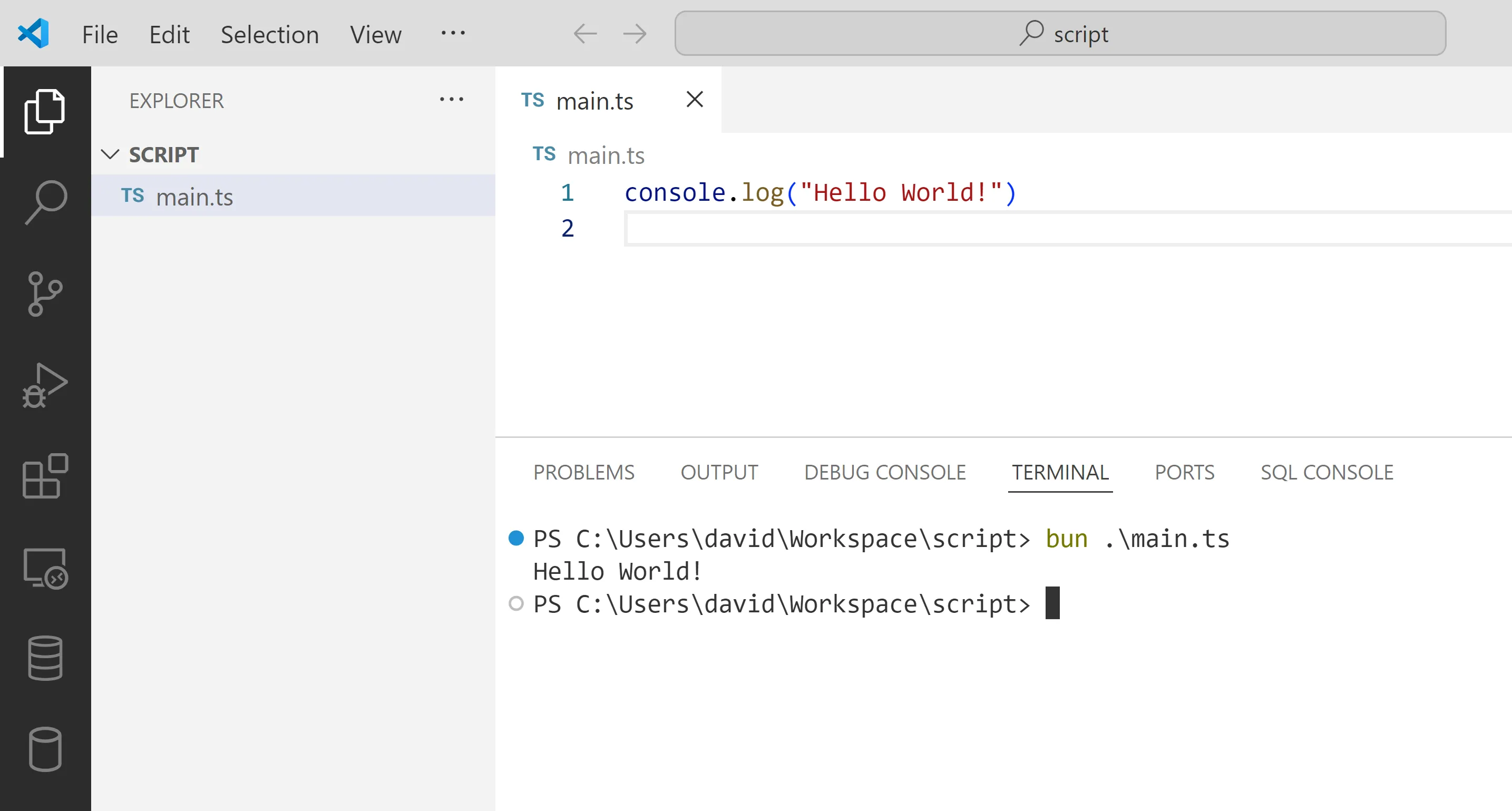Open the Selection menu

pos(269,35)
